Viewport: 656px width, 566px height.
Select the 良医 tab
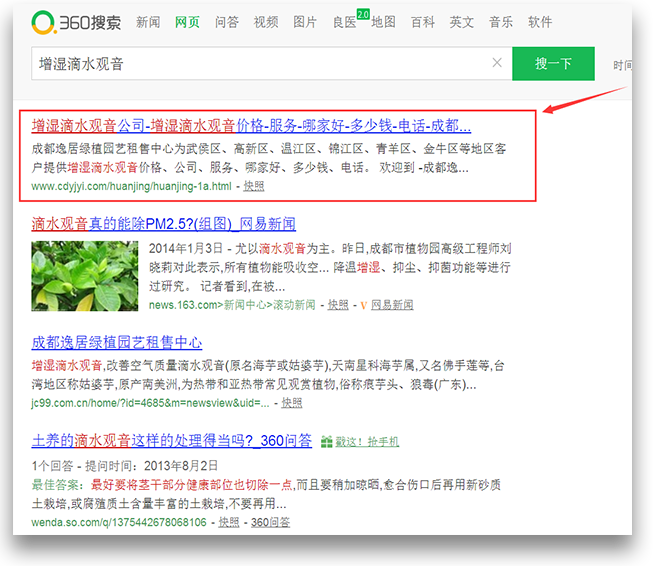[x=344, y=22]
